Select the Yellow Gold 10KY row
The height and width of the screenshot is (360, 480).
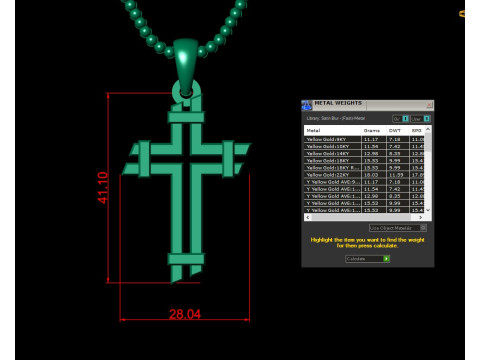(364, 146)
